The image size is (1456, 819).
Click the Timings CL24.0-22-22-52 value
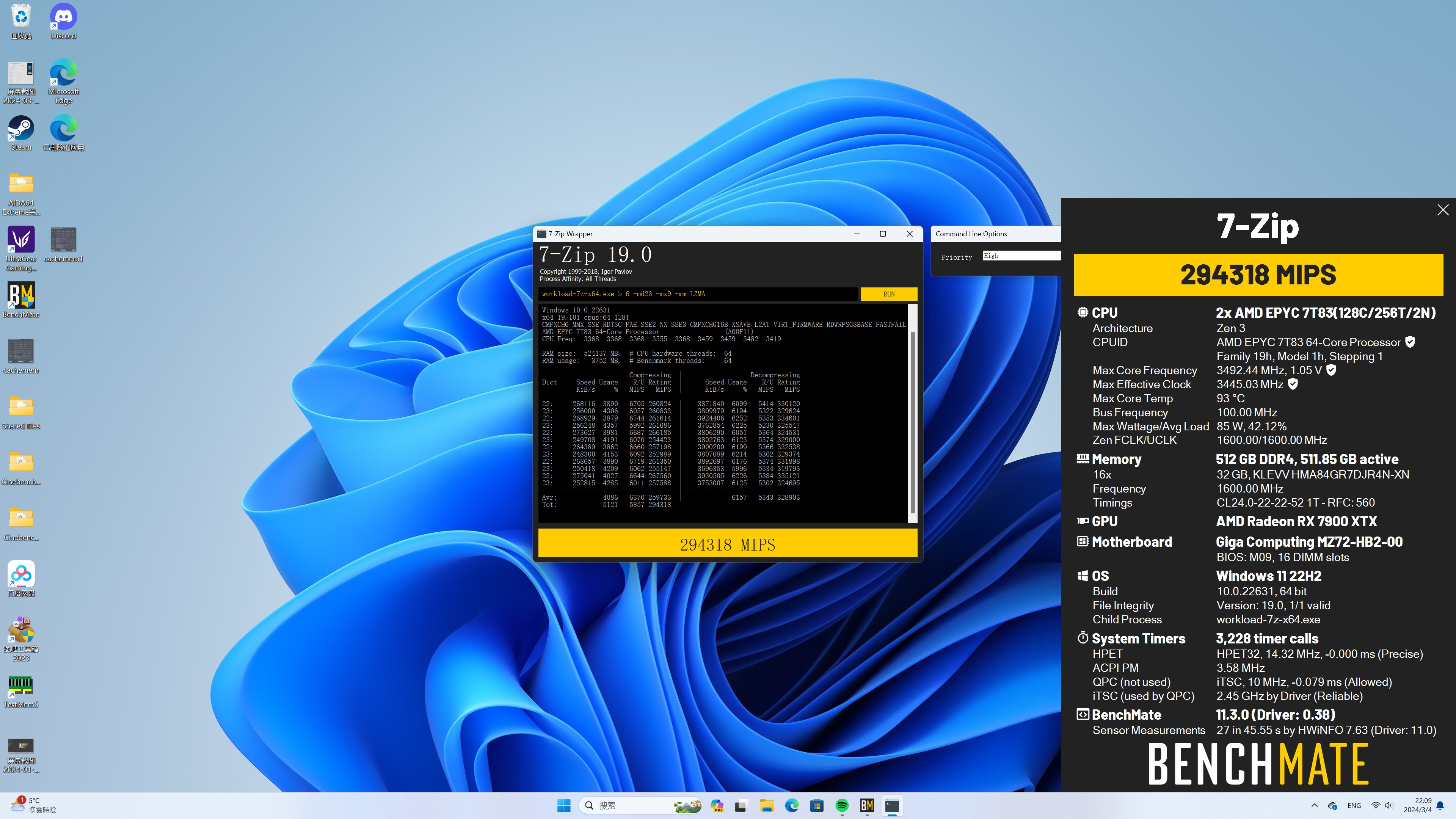point(1296,502)
